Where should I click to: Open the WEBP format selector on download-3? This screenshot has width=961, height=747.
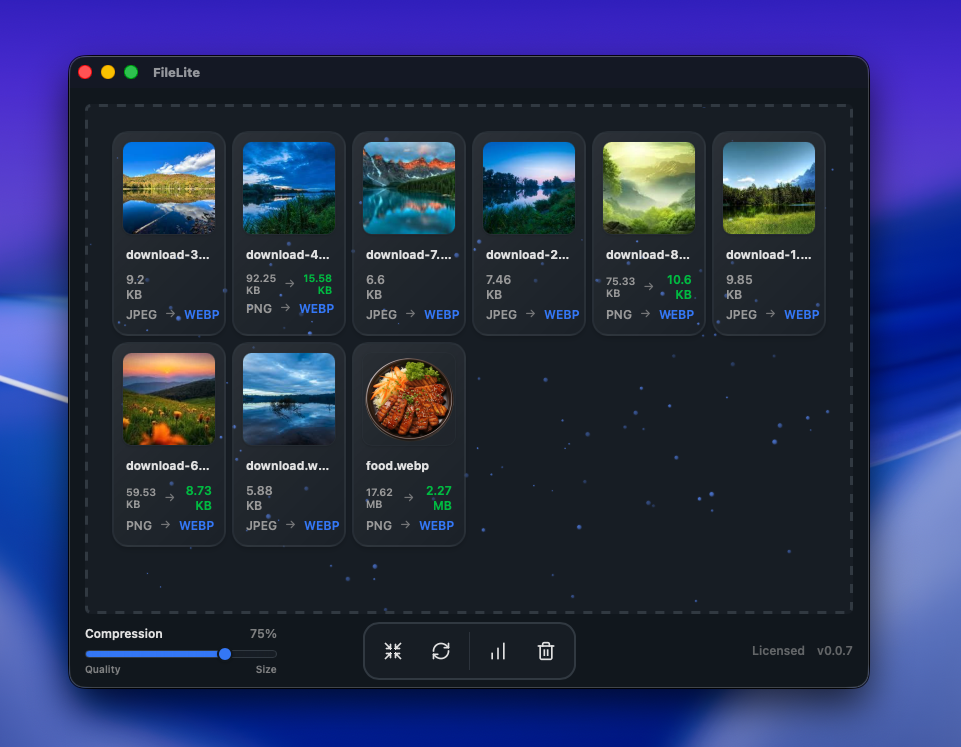pos(201,314)
